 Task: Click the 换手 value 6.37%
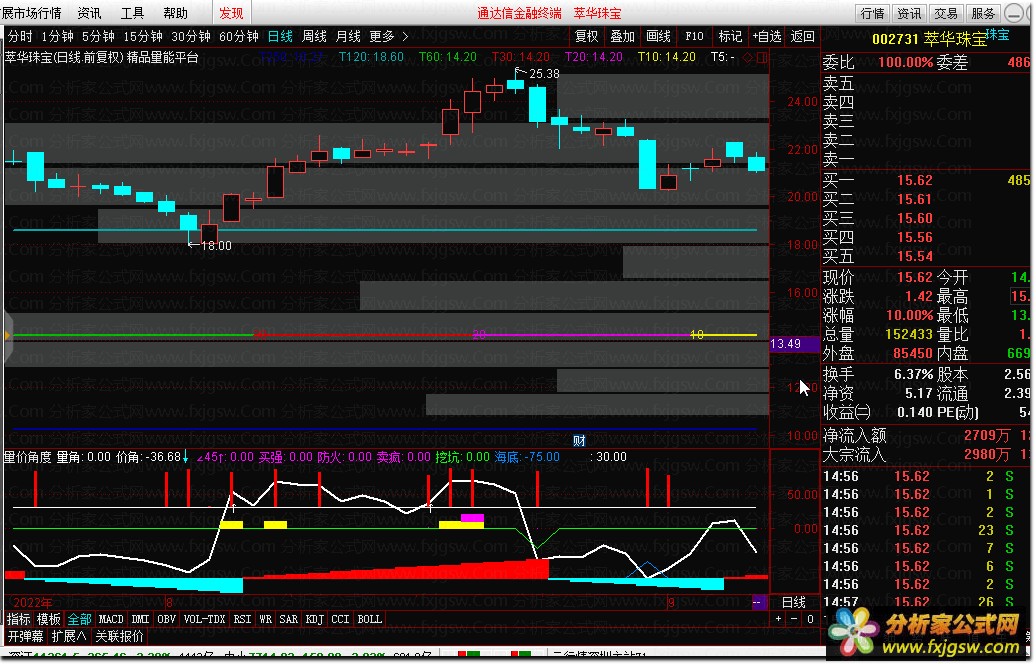[x=913, y=375]
